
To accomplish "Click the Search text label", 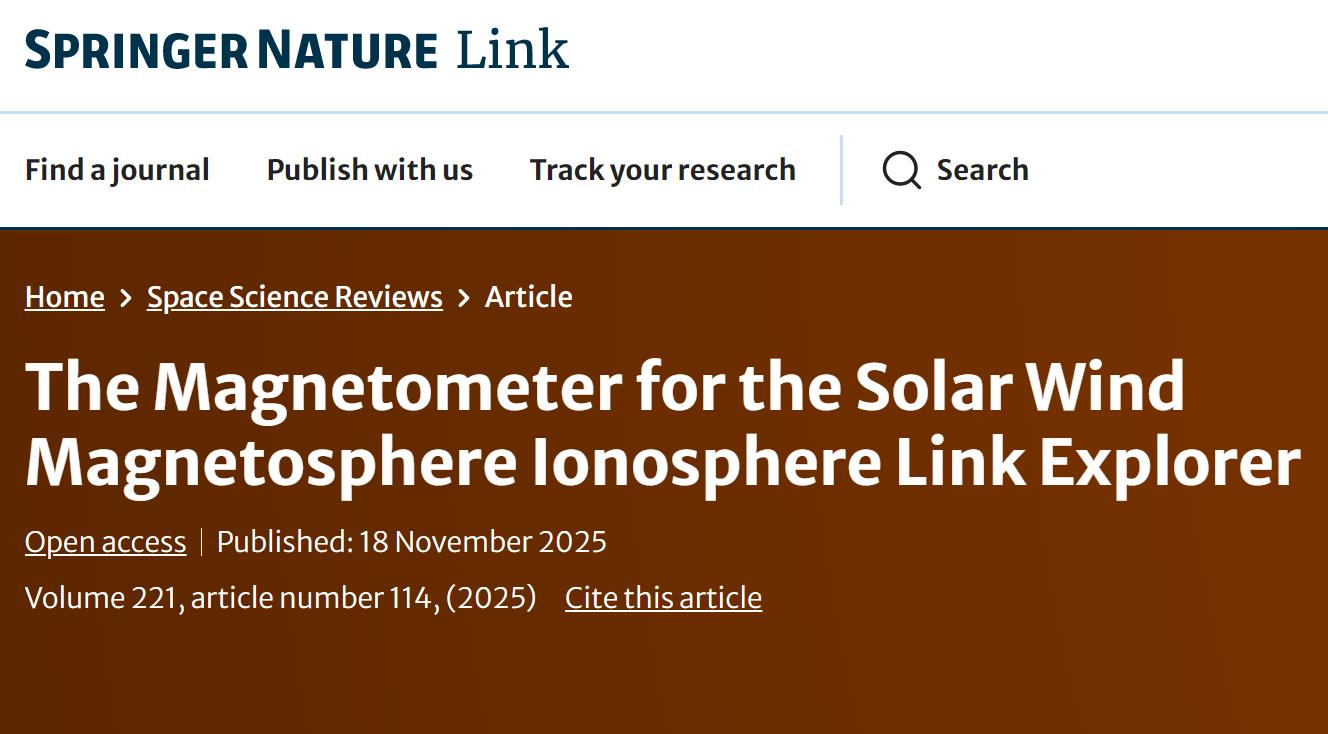I will click(x=982, y=170).
